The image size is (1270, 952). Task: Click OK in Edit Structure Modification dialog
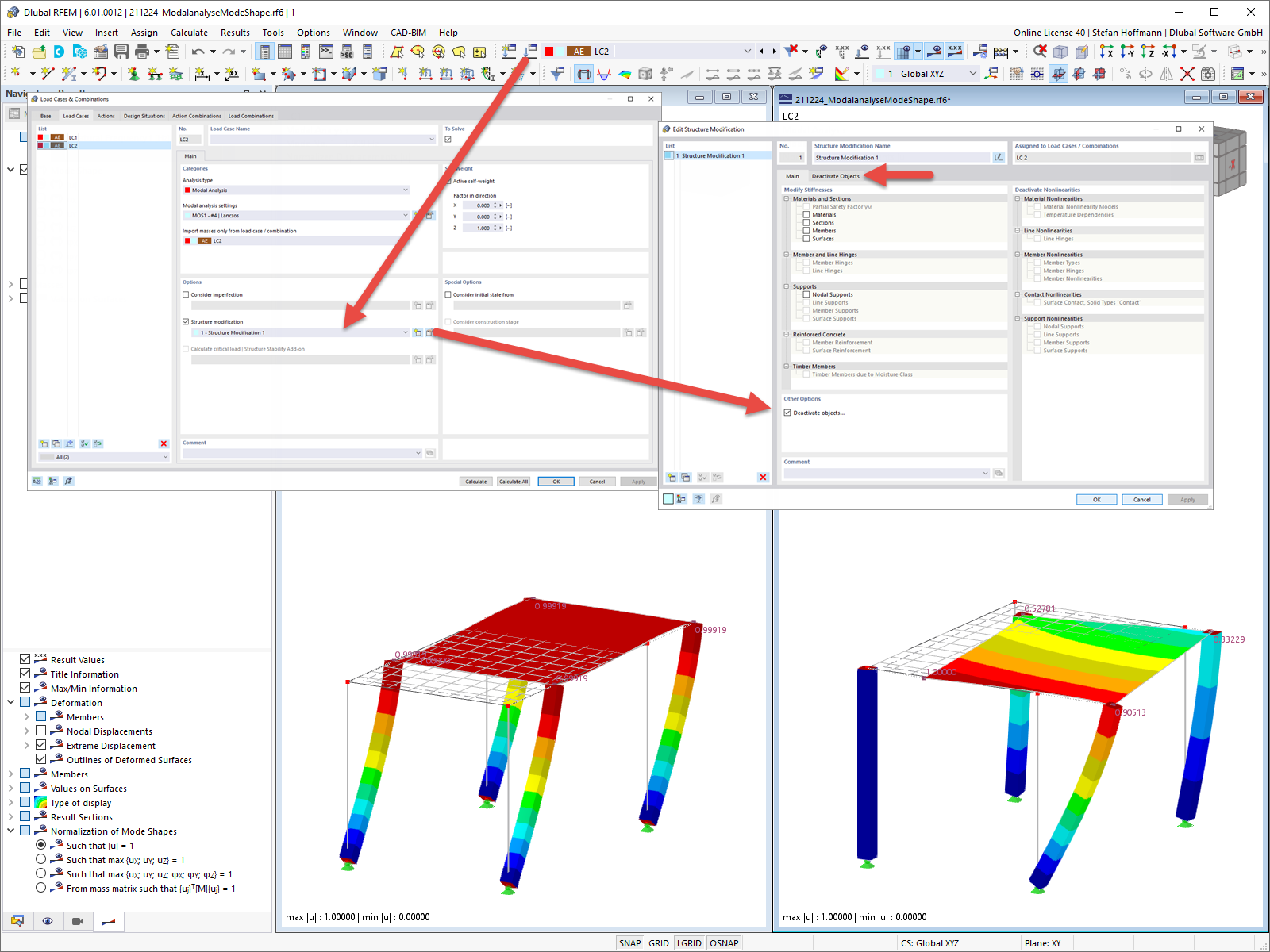(x=1097, y=500)
